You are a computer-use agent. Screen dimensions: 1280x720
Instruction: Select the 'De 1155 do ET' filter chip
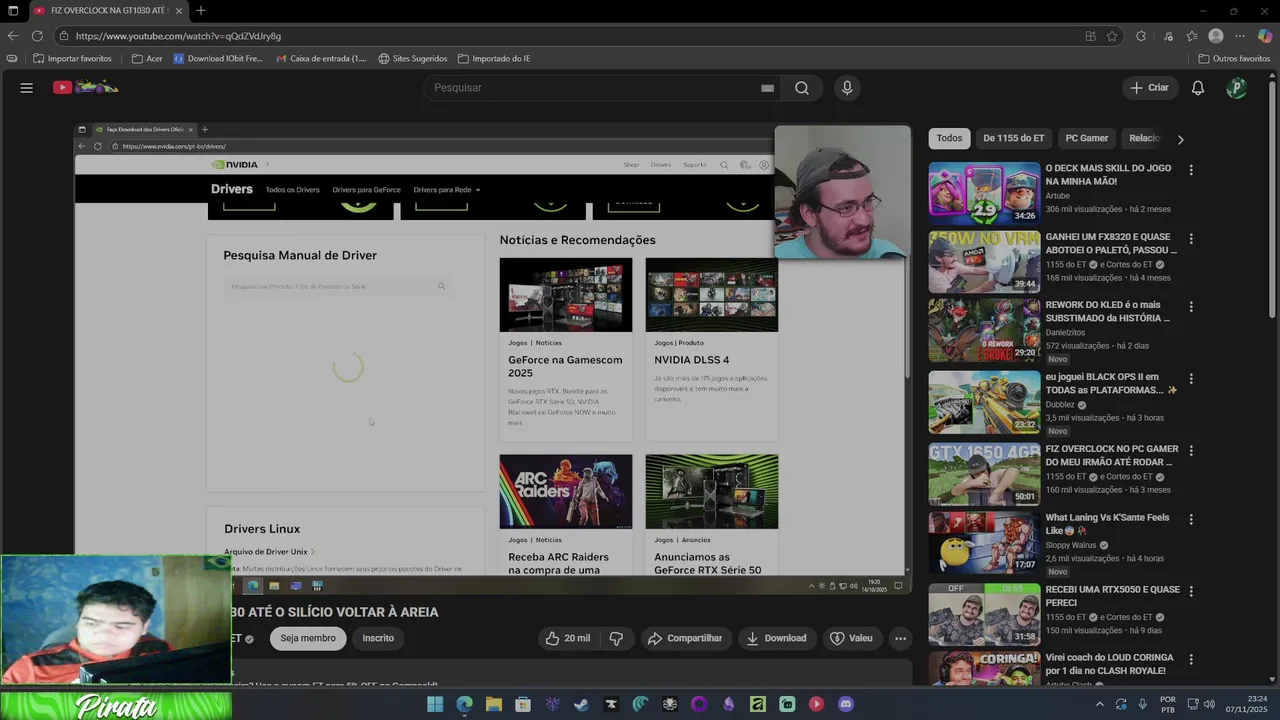click(x=1013, y=138)
